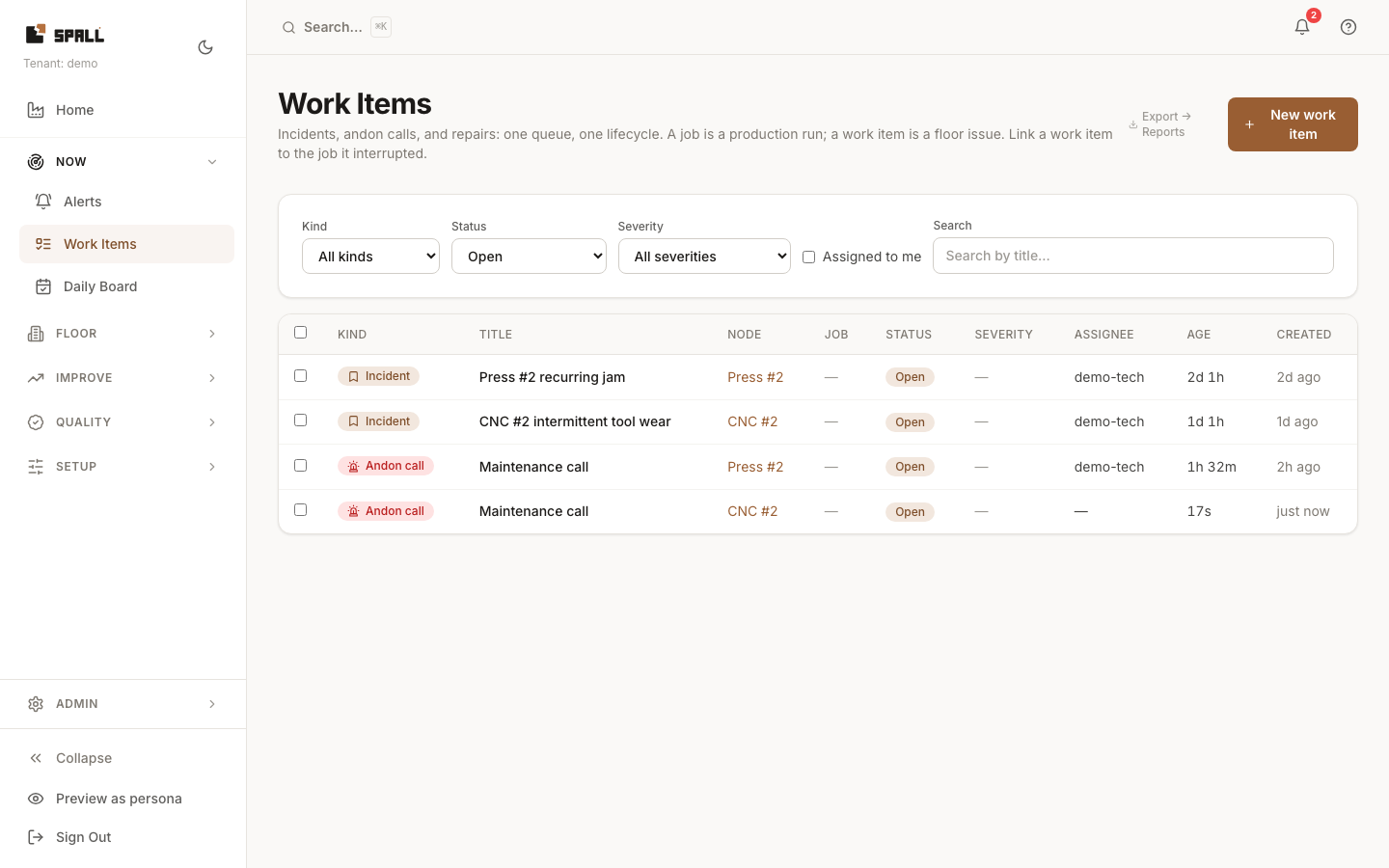Click the plus icon on New work item
The width and height of the screenshot is (1389, 868).
(1249, 124)
